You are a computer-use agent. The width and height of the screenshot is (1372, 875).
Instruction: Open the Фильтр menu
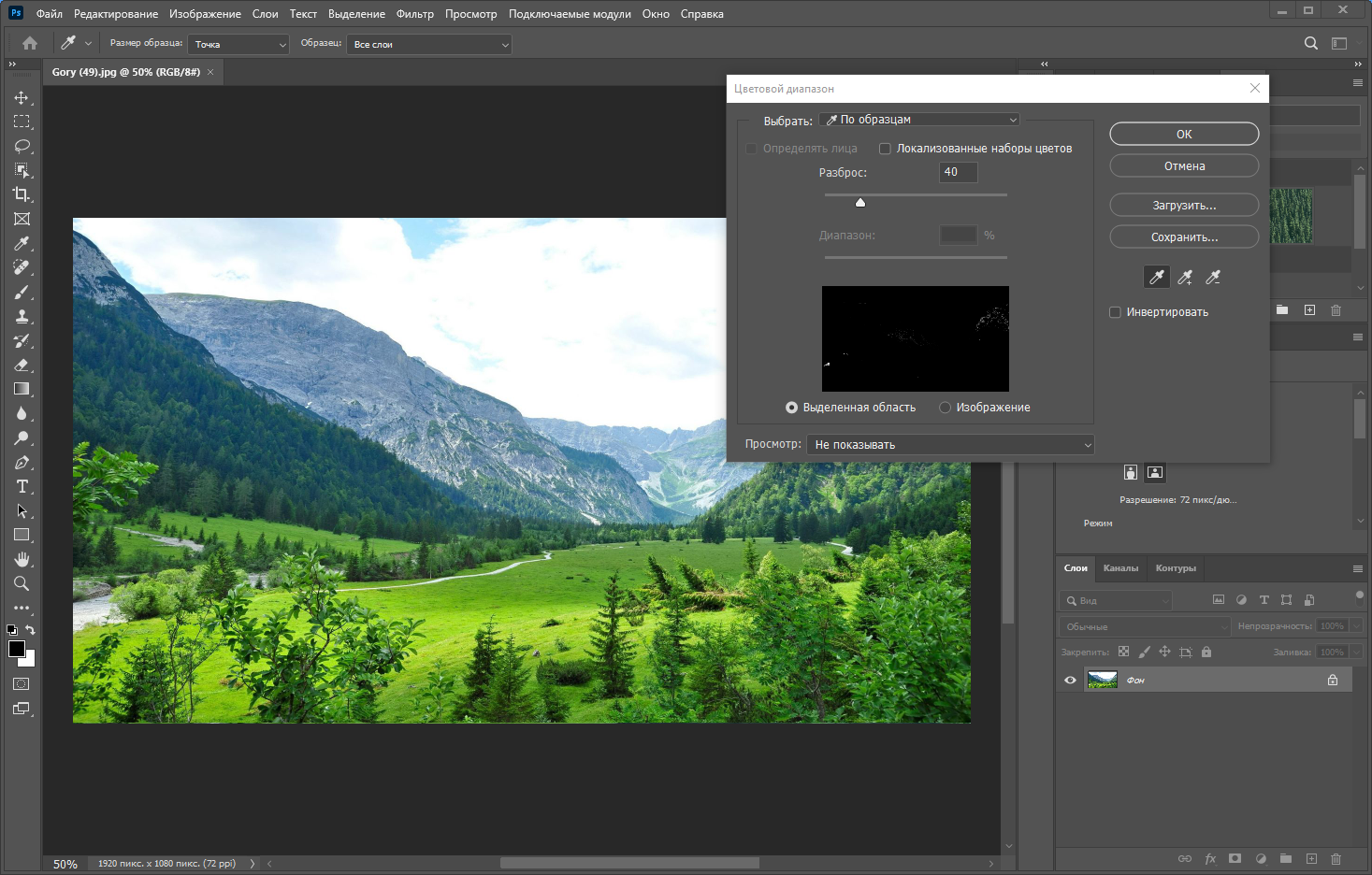tap(415, 14)
